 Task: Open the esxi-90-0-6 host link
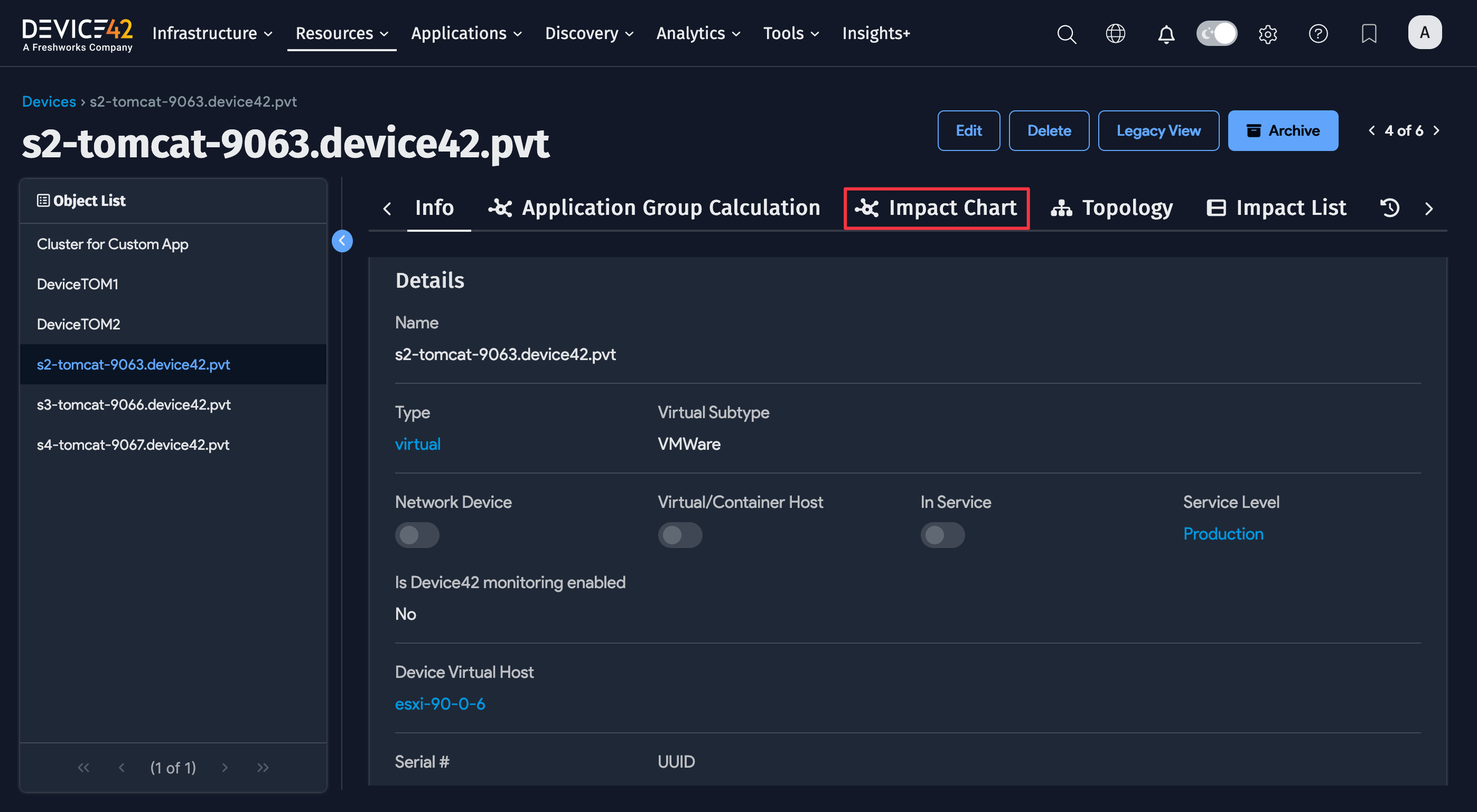click(x=440, y=704)
